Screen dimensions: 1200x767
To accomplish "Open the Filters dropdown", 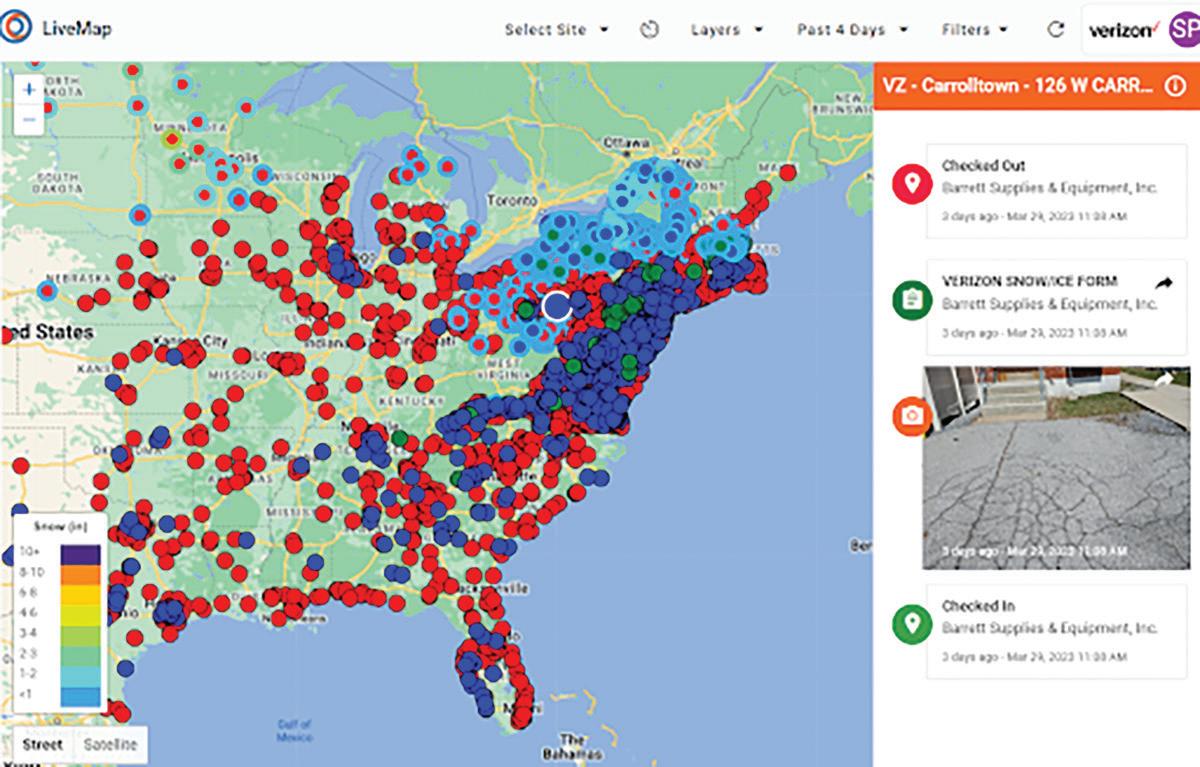I will [x=974, y=29].
